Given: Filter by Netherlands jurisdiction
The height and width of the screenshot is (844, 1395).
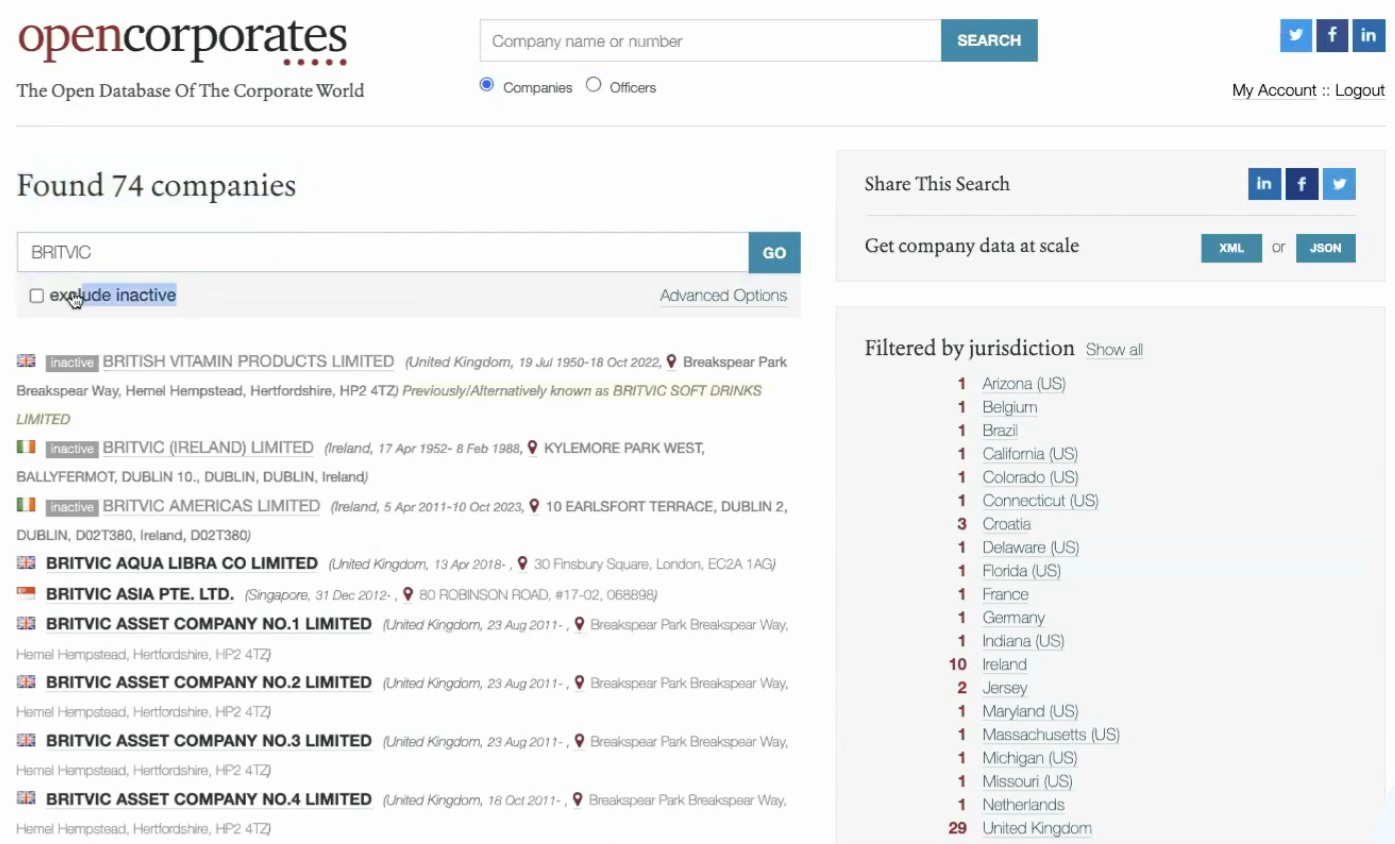Looking at the screenshot, I should 1023,805.
